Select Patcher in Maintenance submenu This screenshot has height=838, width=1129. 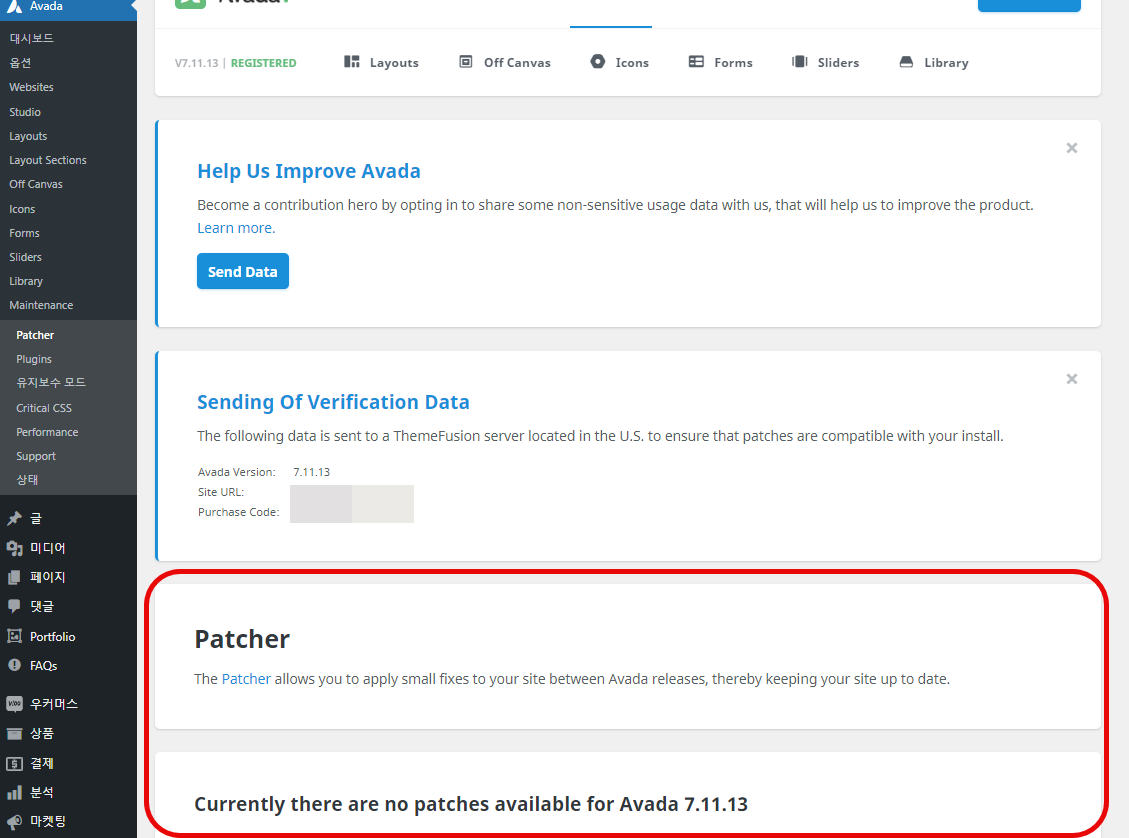35,335
